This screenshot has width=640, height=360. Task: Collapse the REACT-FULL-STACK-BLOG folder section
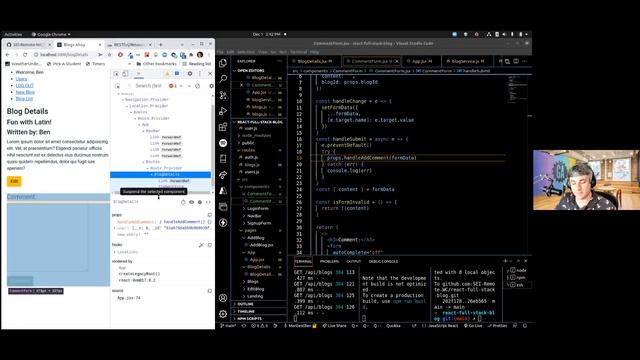pyautogui.click(x=260, y=122)
